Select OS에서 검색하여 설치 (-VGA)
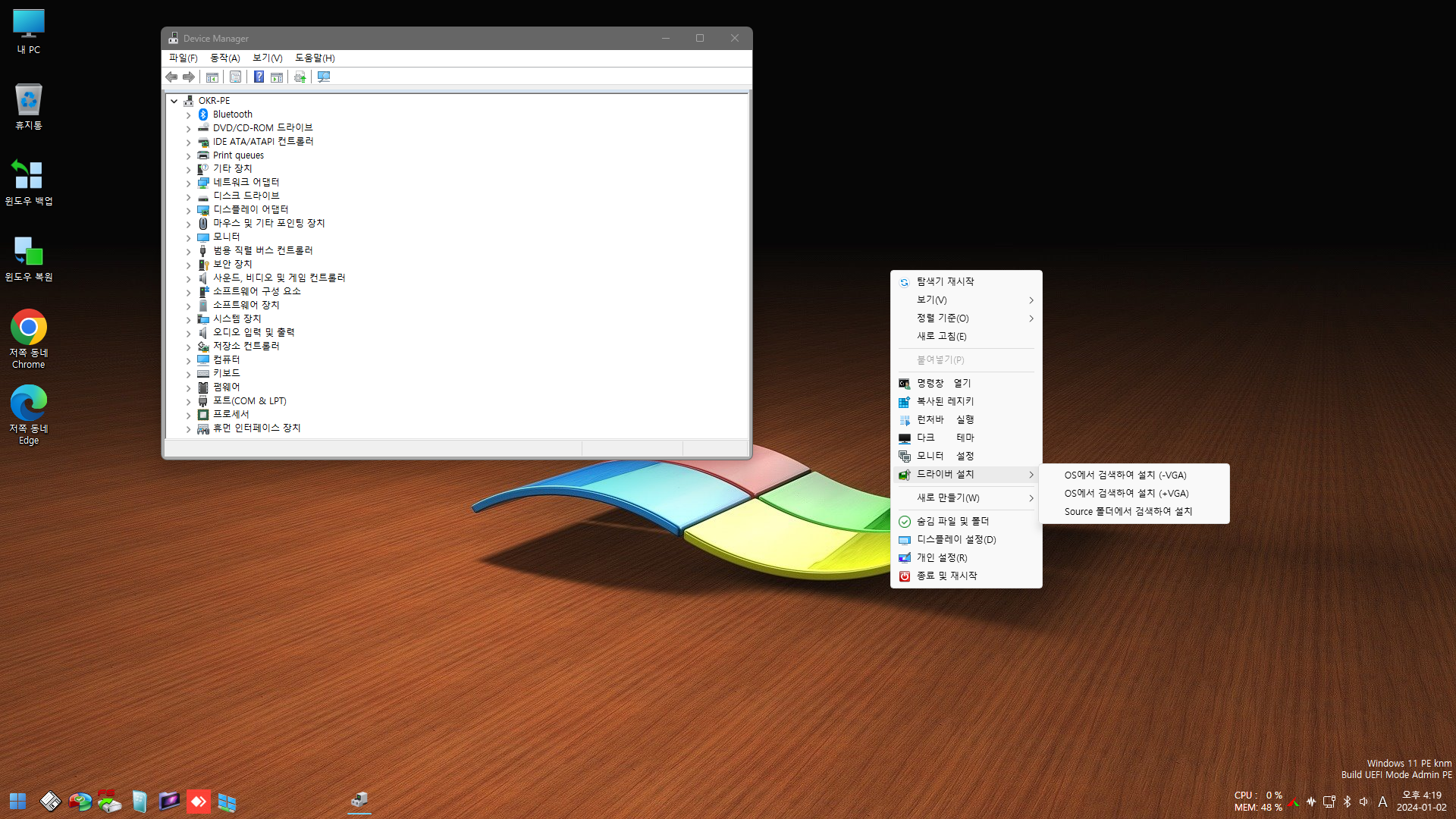 point(1134,475)
